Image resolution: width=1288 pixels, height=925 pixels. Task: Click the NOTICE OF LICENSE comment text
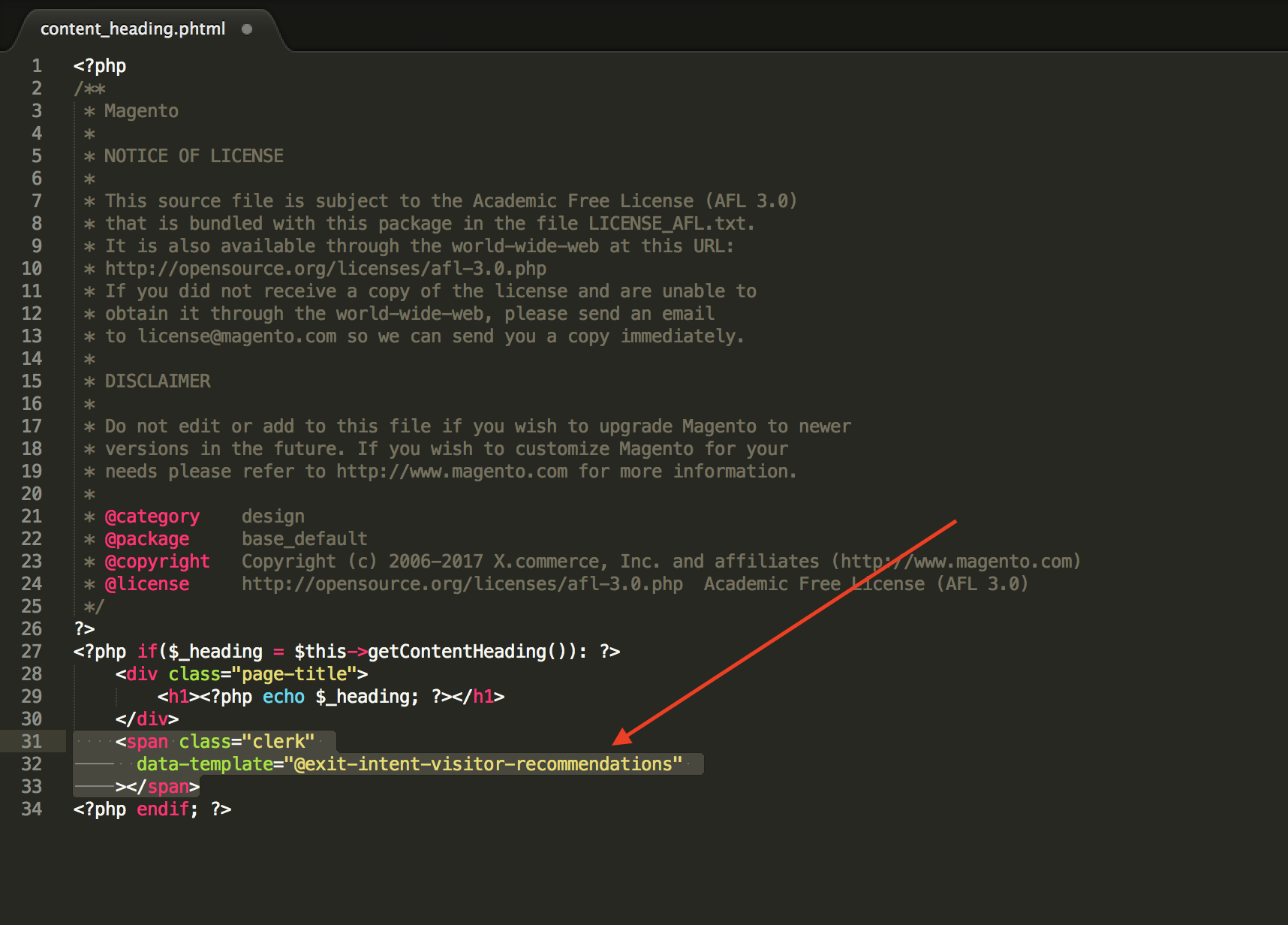pyautogui.click(x=194, y=156)
